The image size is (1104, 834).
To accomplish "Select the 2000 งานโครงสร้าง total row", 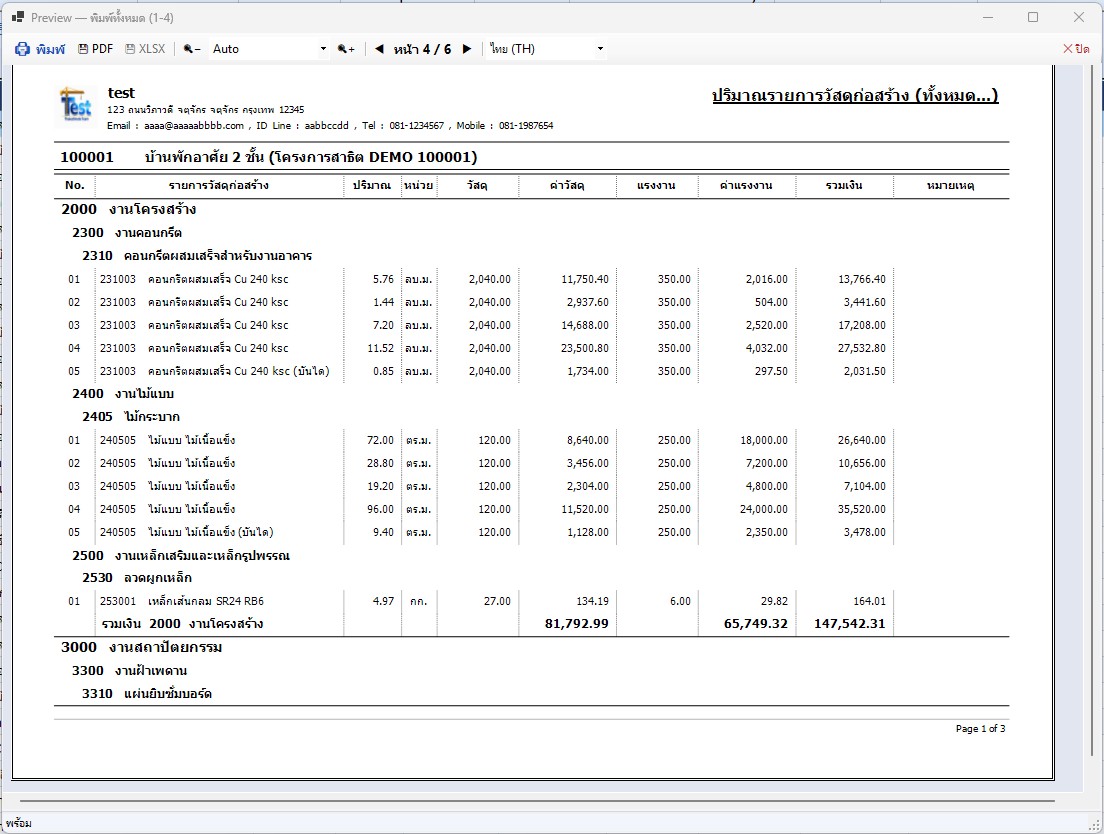I will point(532,624).
